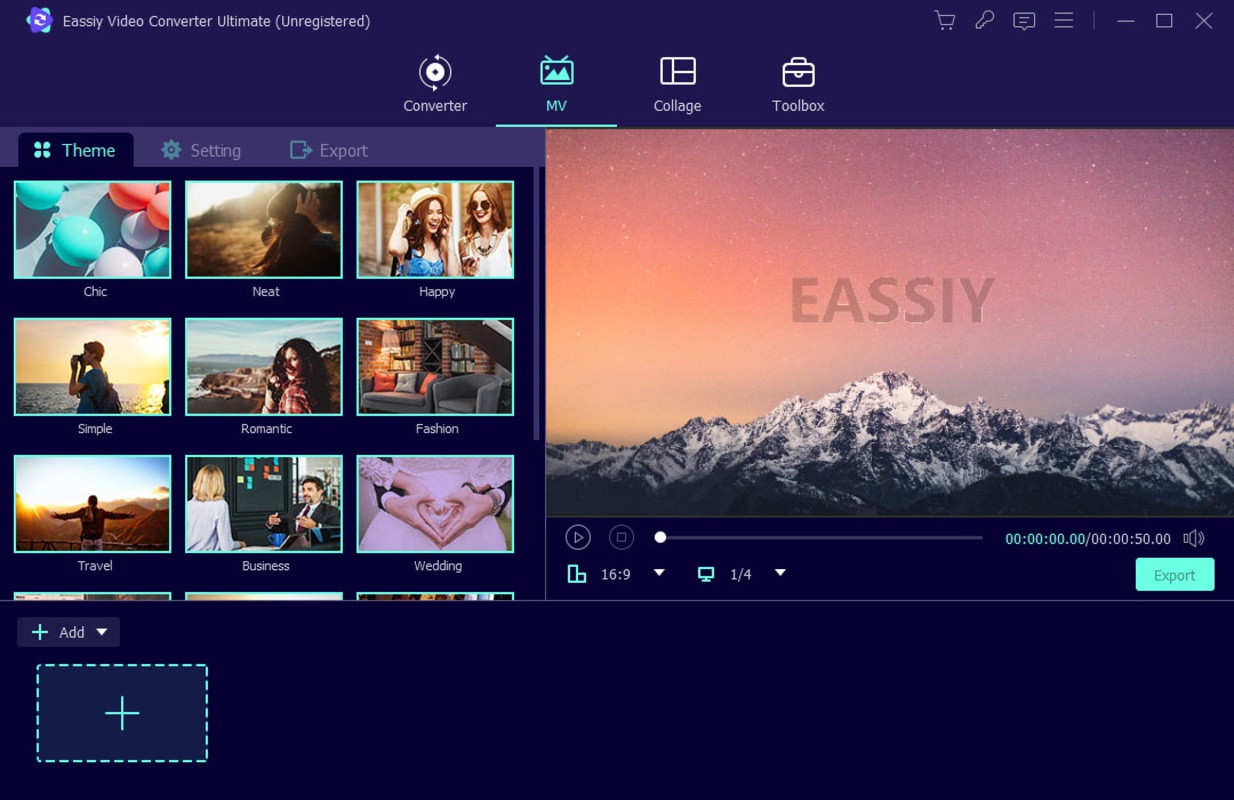Image resolution: width=1234 pixels, height=800 pixels.
Task: Open the Add files dropdown arrow
Action: [x=102, y=632]
